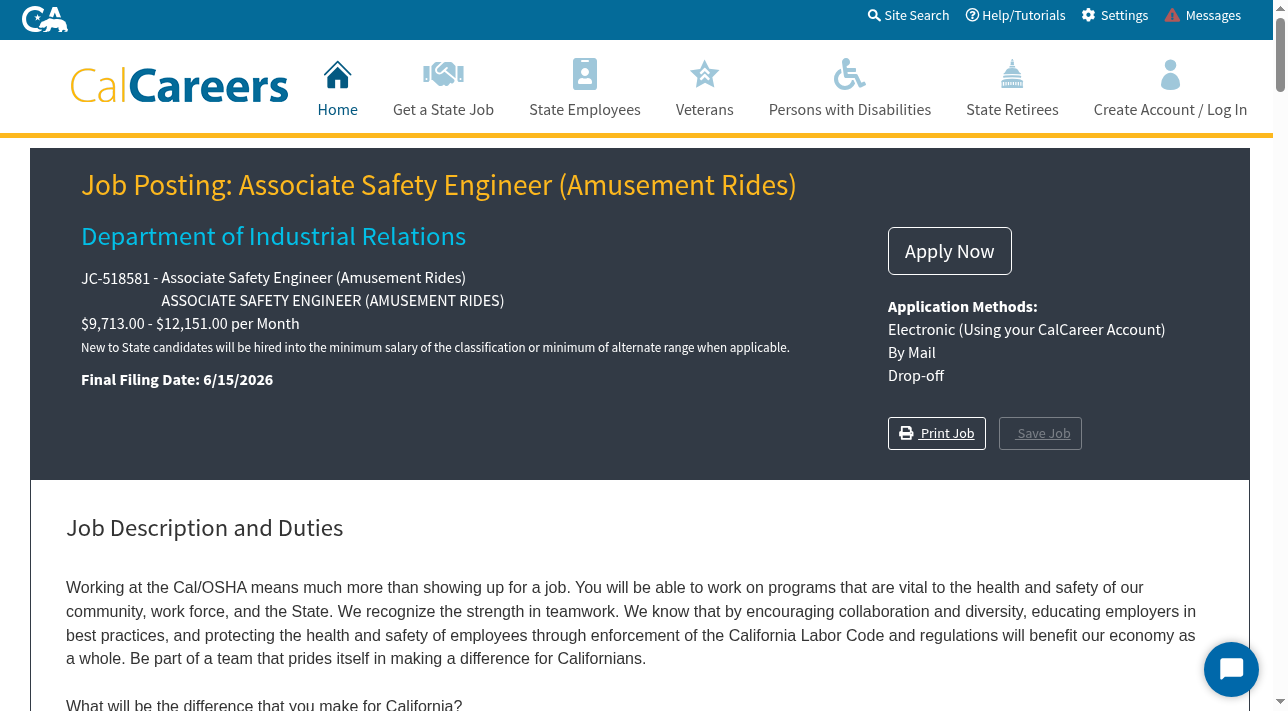Click the Messages warning triangle icon
Screen dimensions: 1288x711
(x=1172, y=15)
